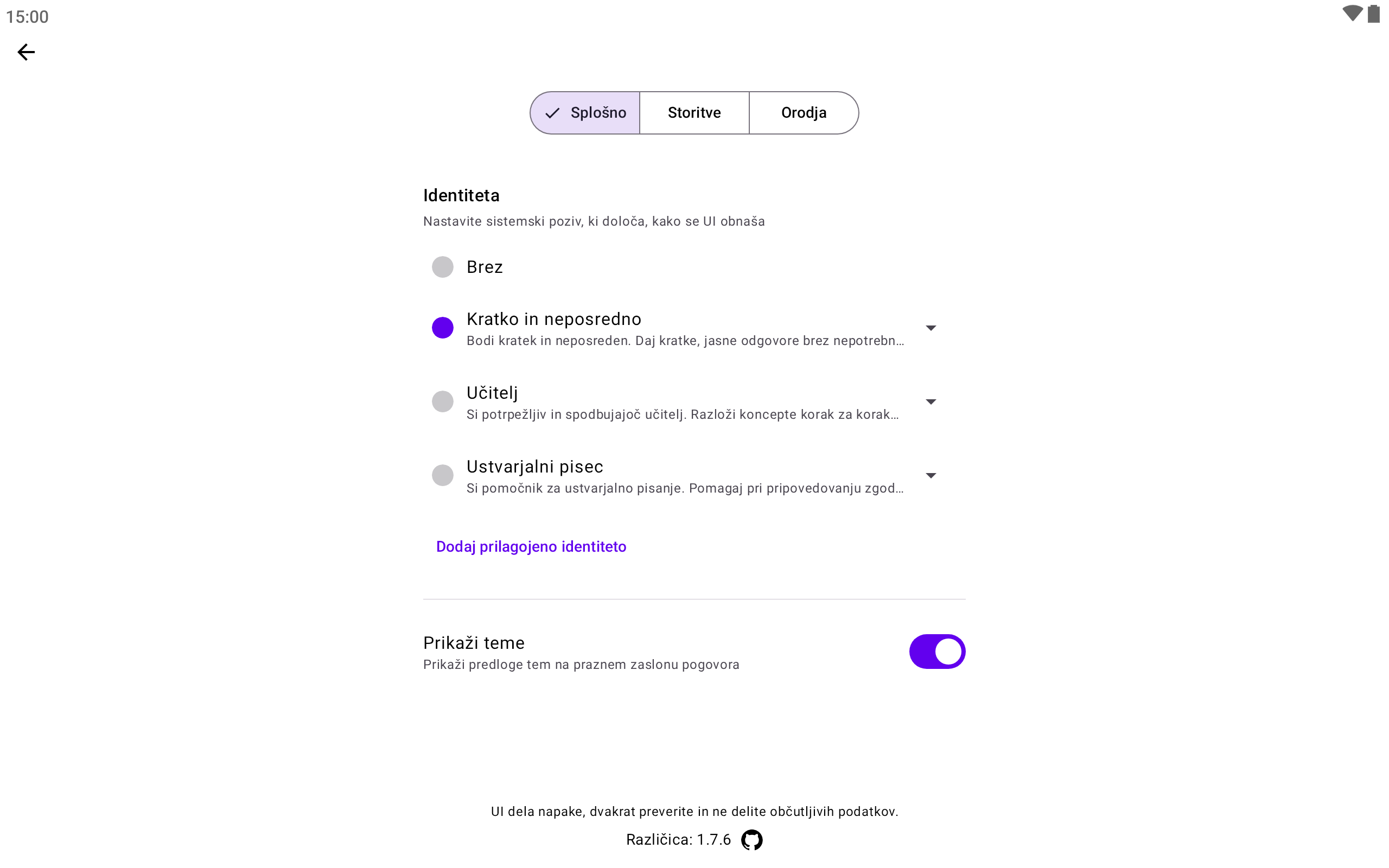Click Dodaj prilagojeno identiteto
Viewport: 1389px width, 868px height.
pyautogui.click(x=531, y=546)
